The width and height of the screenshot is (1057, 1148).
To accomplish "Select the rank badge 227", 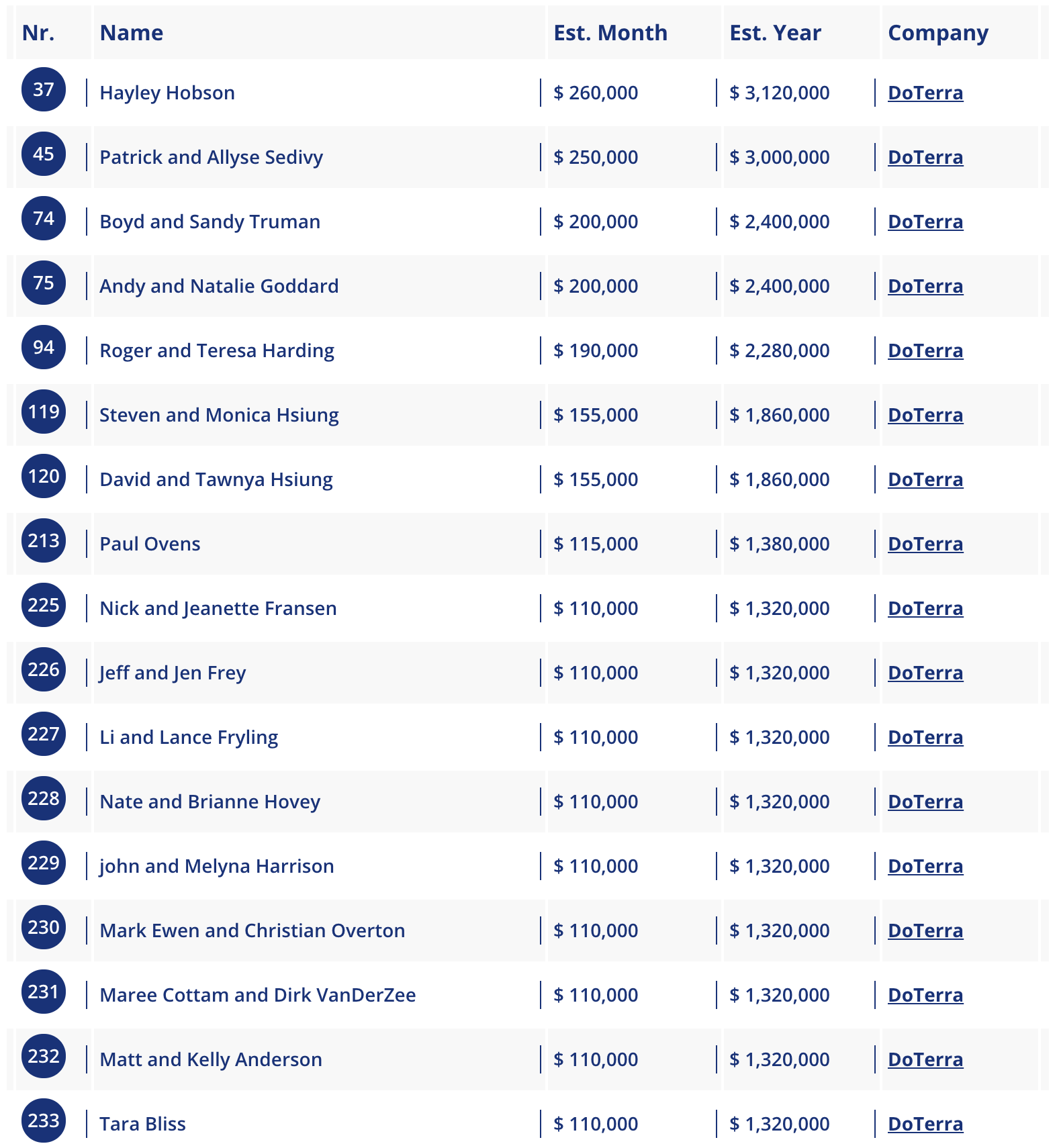I will point(44,734).
